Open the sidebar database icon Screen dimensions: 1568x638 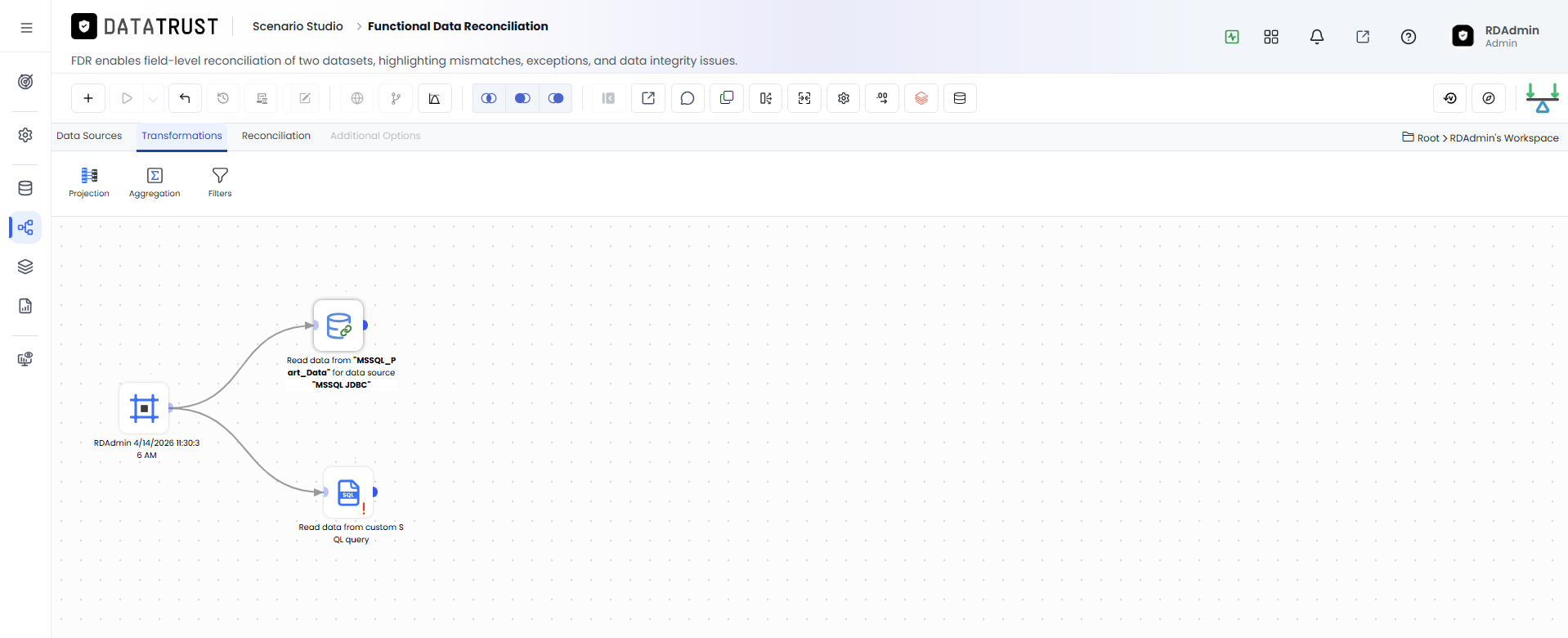(x=25, y=188)
